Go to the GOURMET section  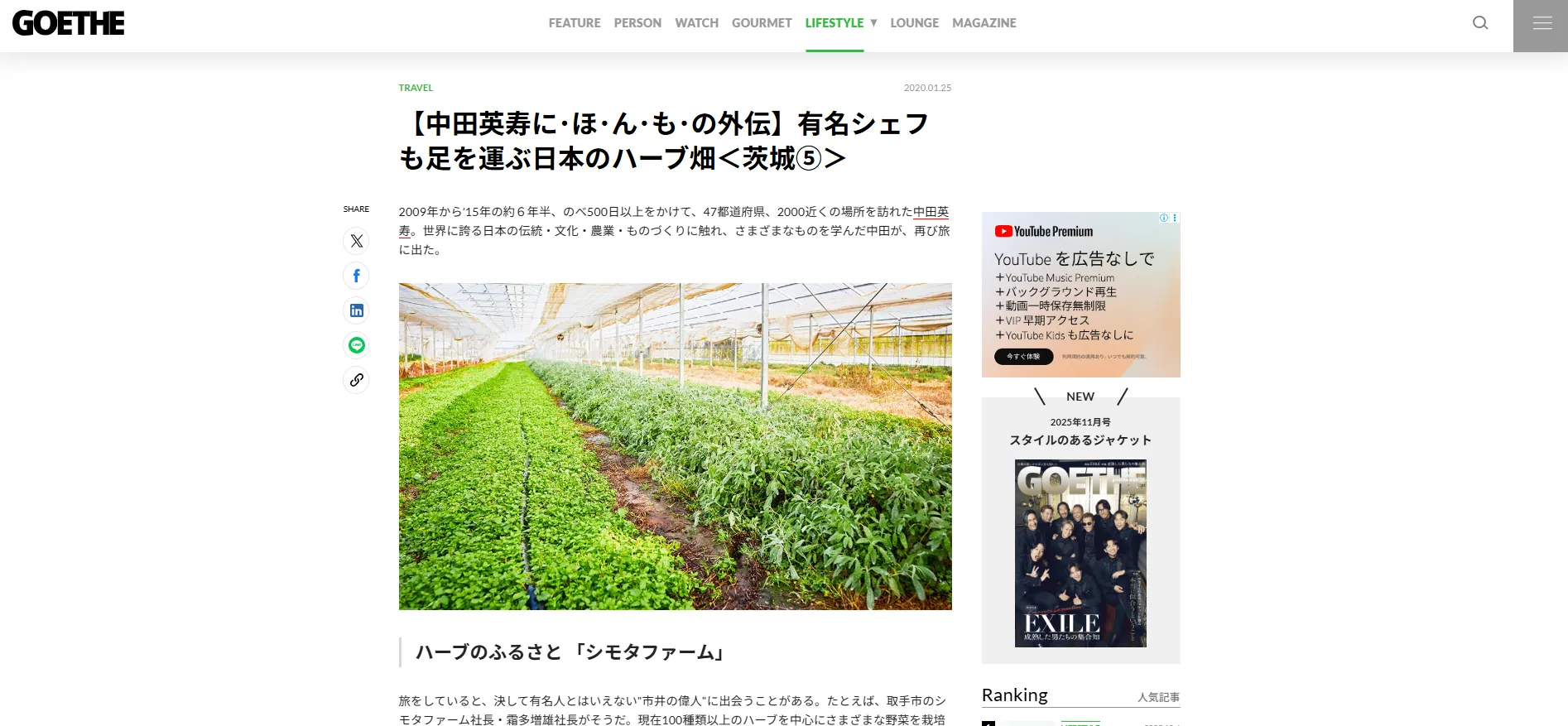point(762,23)
